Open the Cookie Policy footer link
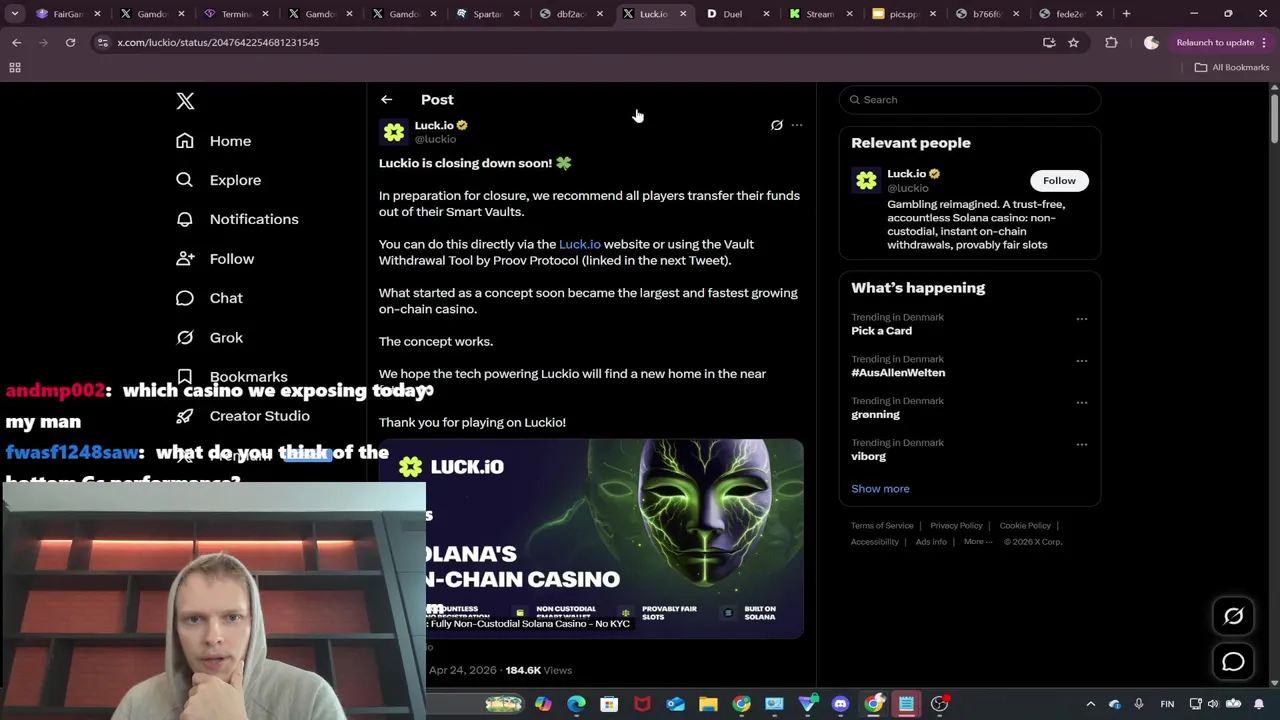 pos(1025,526)
